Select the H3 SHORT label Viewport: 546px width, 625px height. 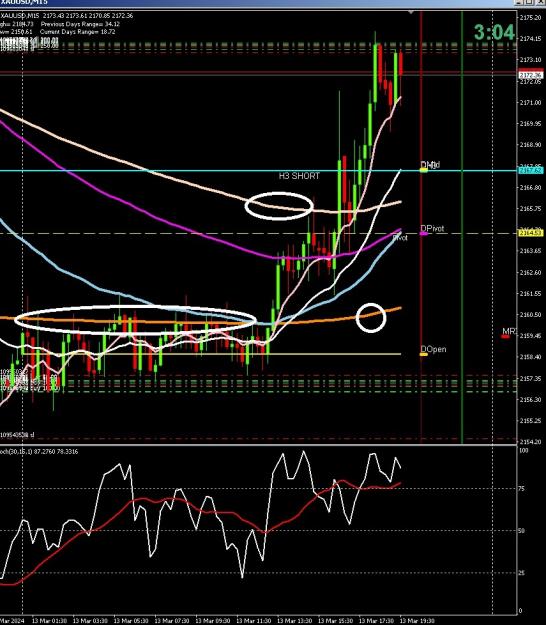click(299, 176)
